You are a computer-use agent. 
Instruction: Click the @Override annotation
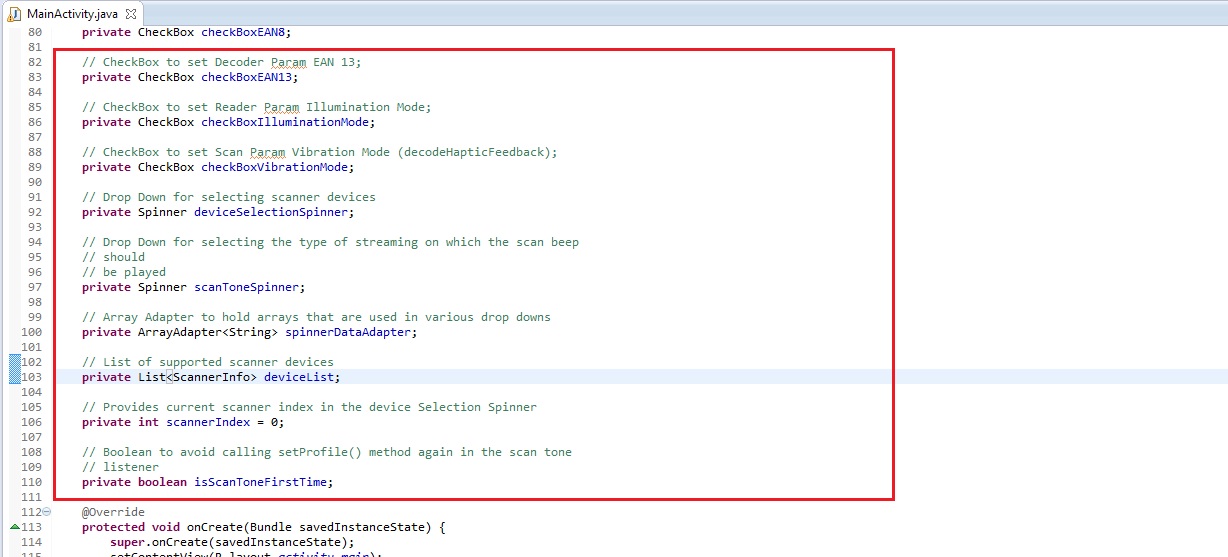(x=113, y=512)
